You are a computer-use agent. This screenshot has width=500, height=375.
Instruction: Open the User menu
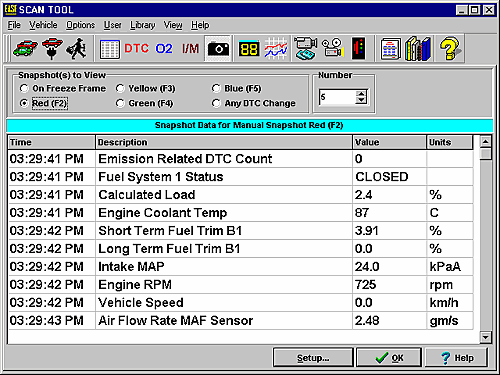point(112,25)
